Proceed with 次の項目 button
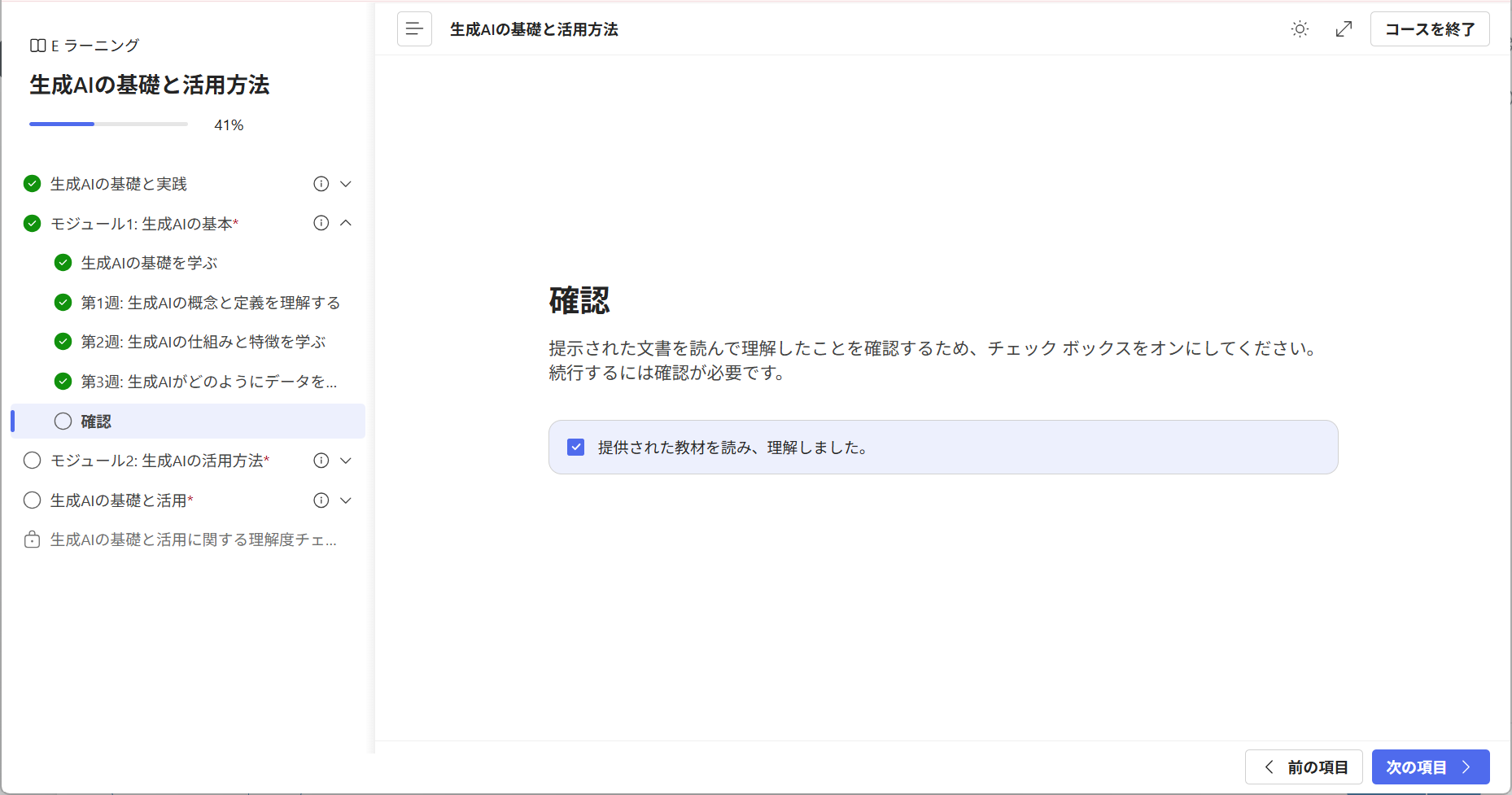Image resolution: width=1512 pixels, height=795 pixels. [1431, 767]
